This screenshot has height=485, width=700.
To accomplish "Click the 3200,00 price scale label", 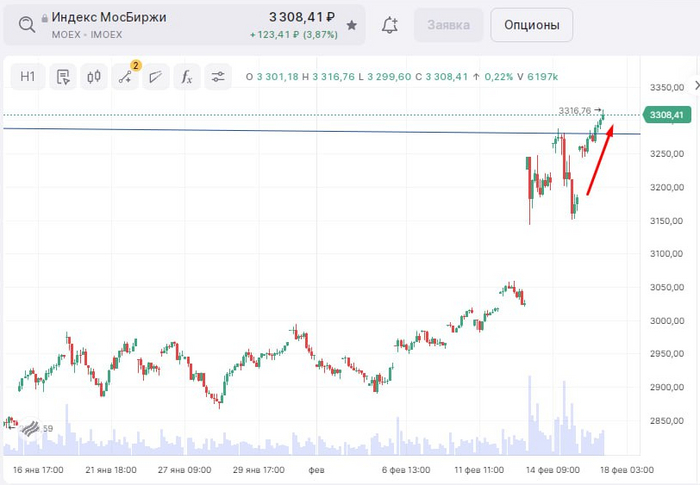I will pyautogui.click(x=666, y=187).
